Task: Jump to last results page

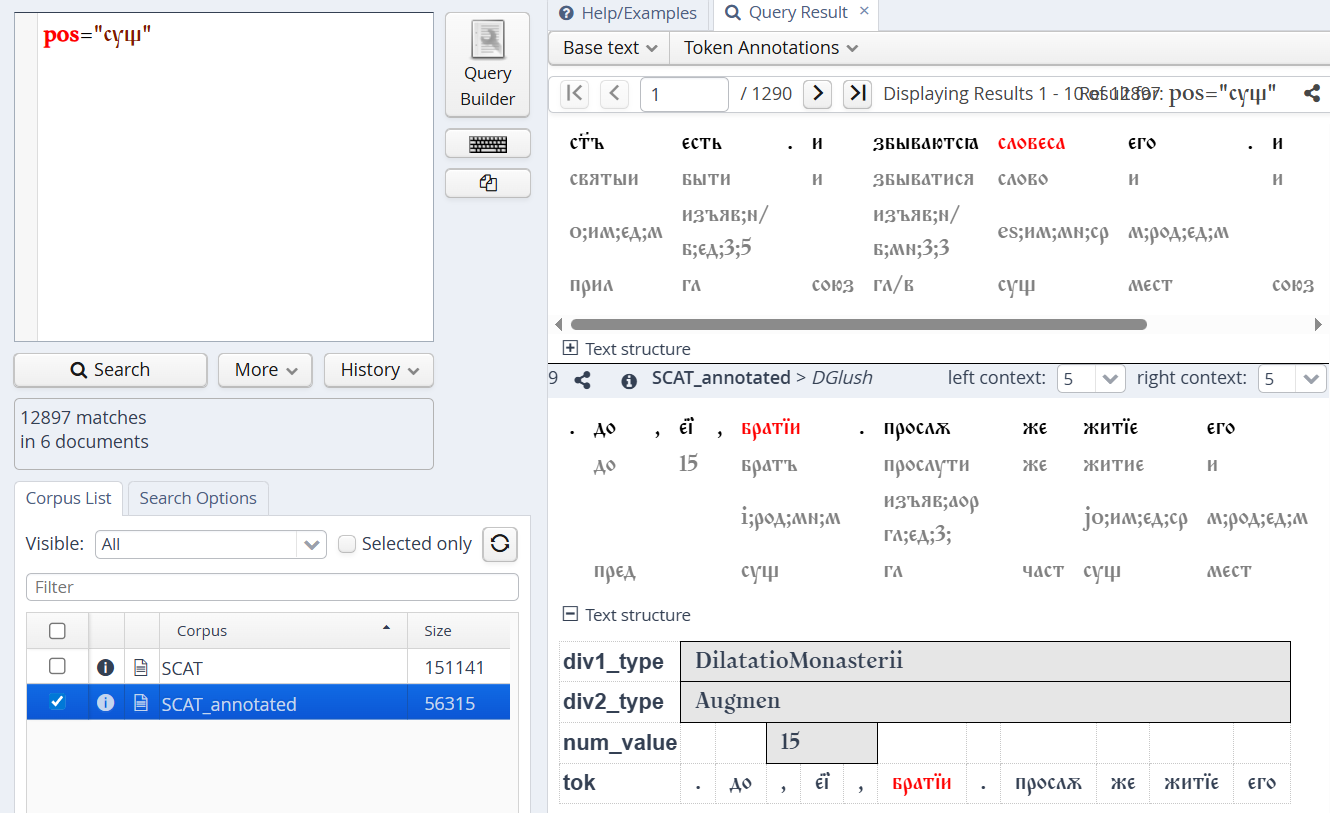Action: (857, 94)
